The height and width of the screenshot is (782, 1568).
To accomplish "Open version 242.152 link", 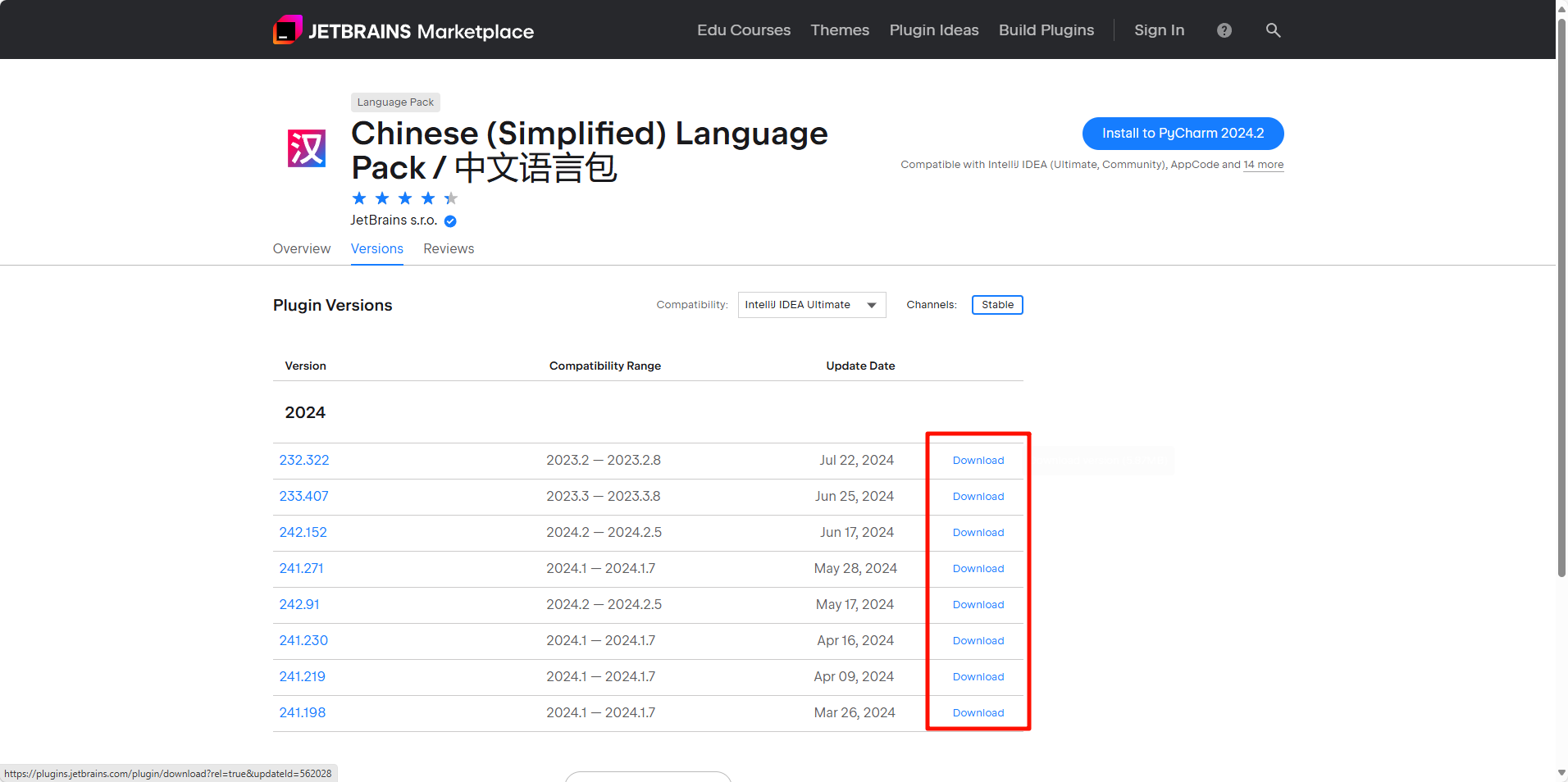I will point(303,533).
